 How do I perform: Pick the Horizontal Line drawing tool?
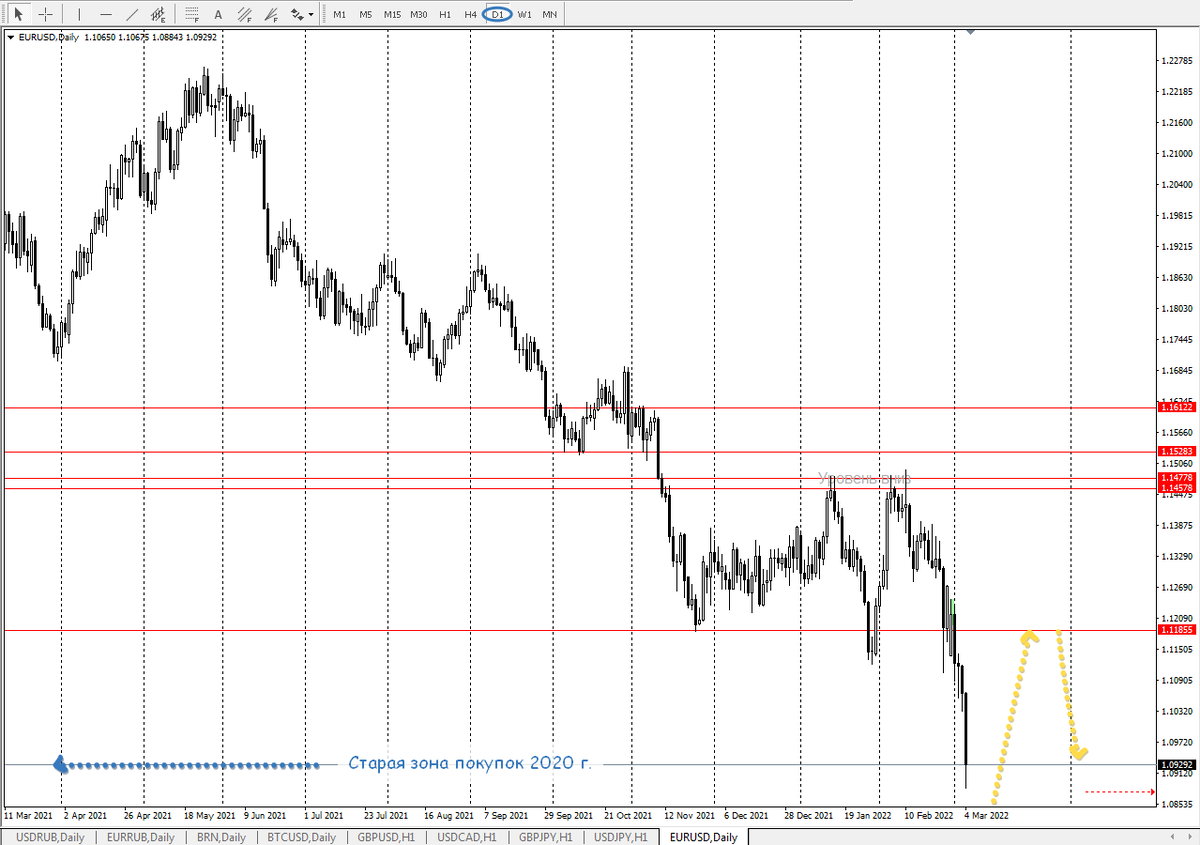click(x=106, y=14)
